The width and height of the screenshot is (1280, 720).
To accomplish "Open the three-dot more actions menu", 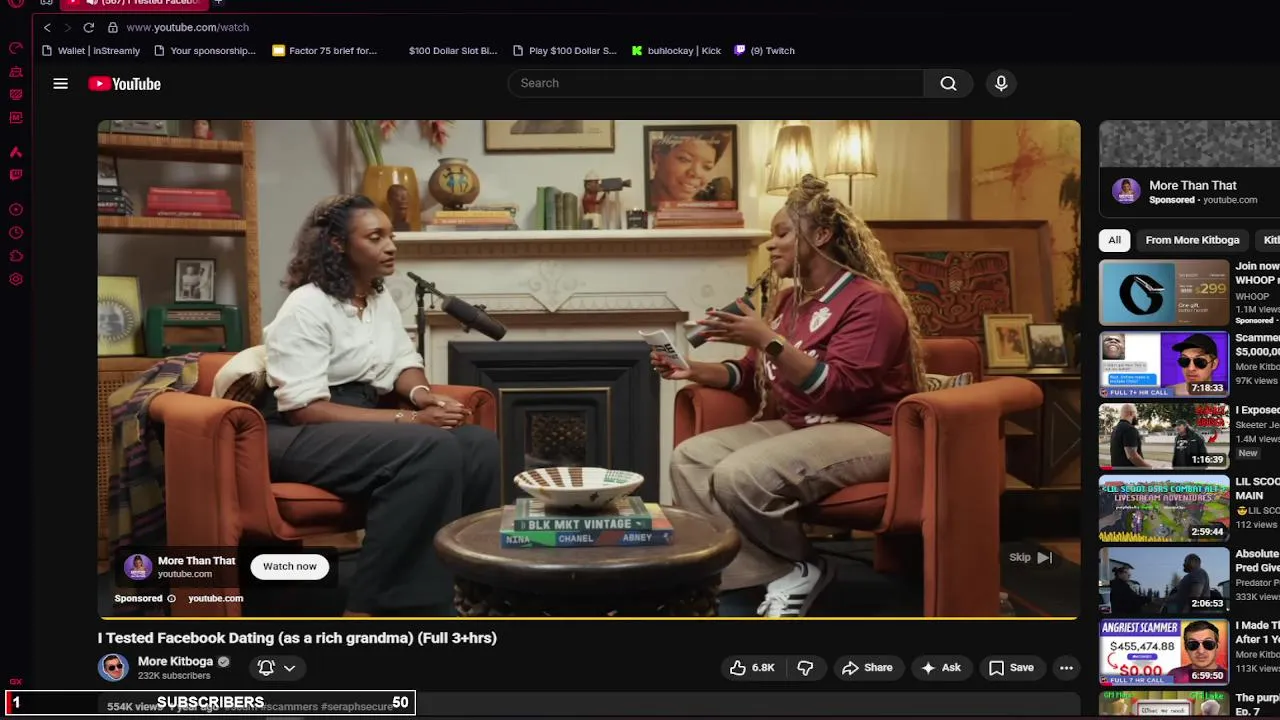I will click(x=1066, y=668).
